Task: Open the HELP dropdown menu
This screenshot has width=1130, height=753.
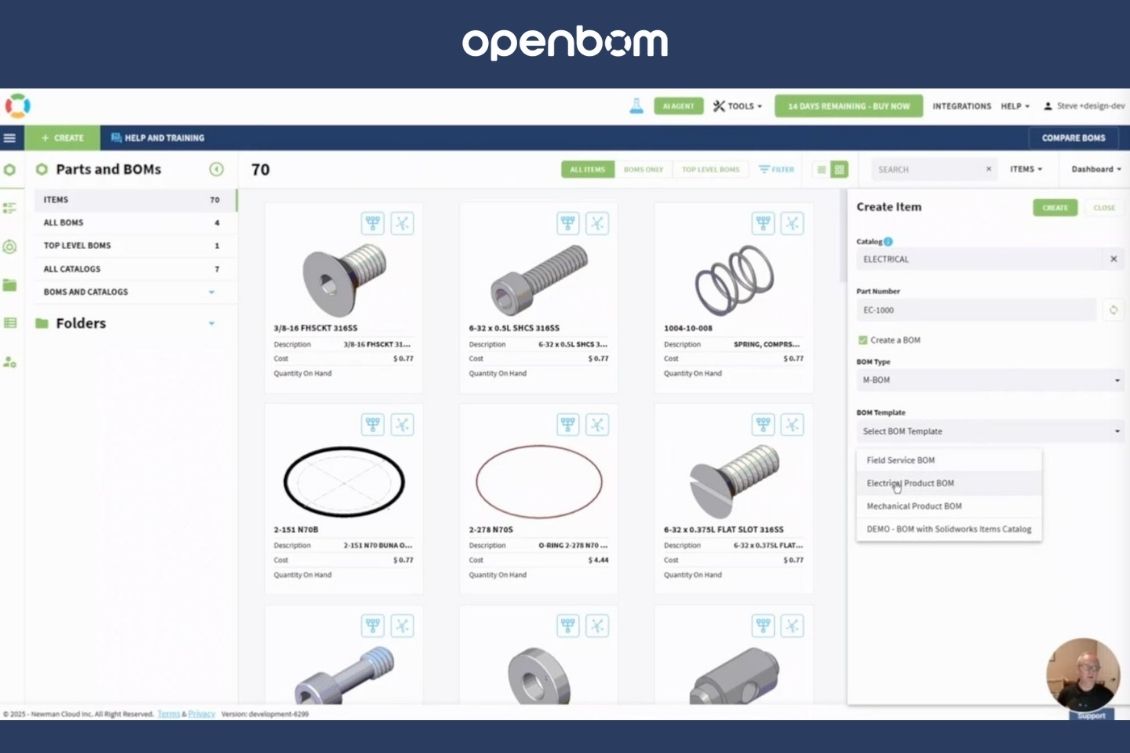Action: pyautogui.click(x=1015, y=106)
